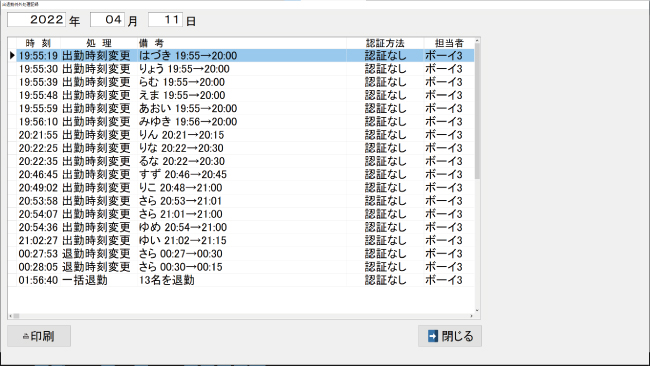
Task: Click the 備考 column header
Action: click(x=242, y=43)
